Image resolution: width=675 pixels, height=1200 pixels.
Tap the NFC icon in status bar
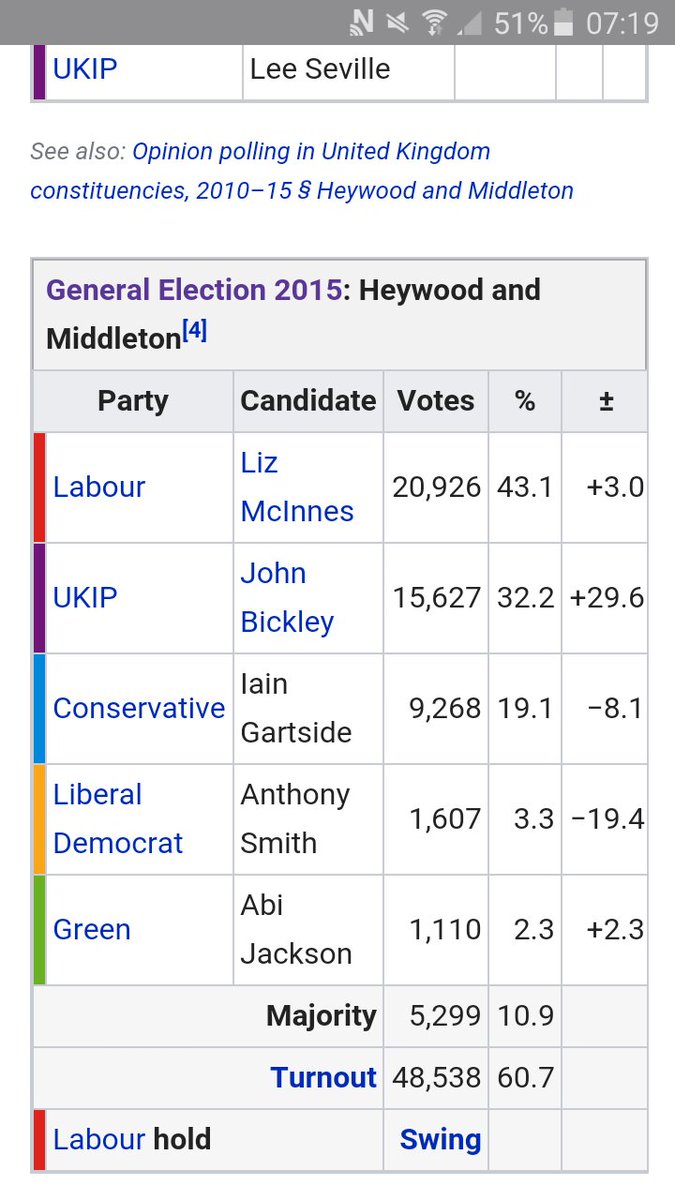(x=361, y=21)
